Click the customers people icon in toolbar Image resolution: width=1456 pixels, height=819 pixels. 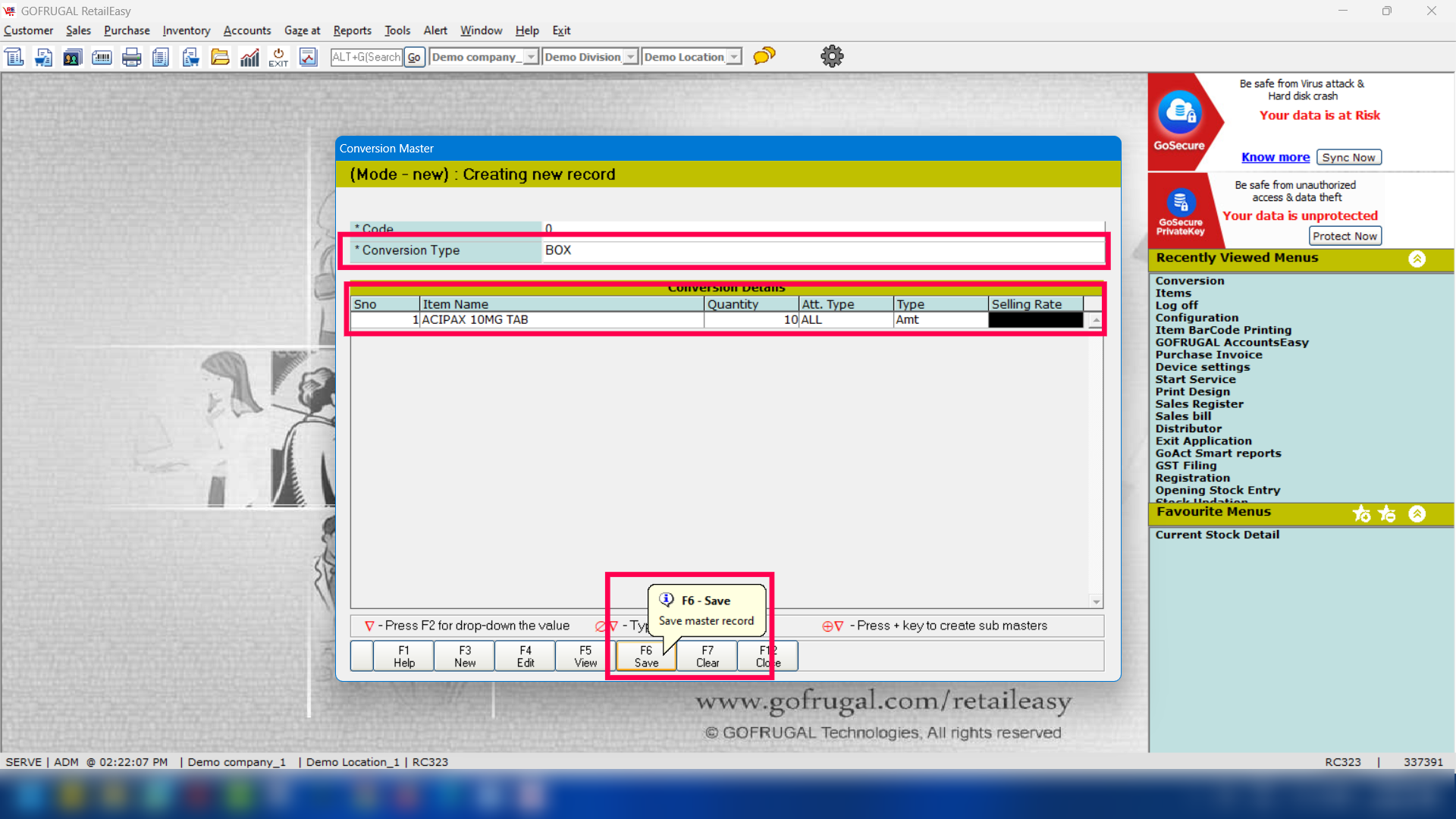click(x=72, y=57)
